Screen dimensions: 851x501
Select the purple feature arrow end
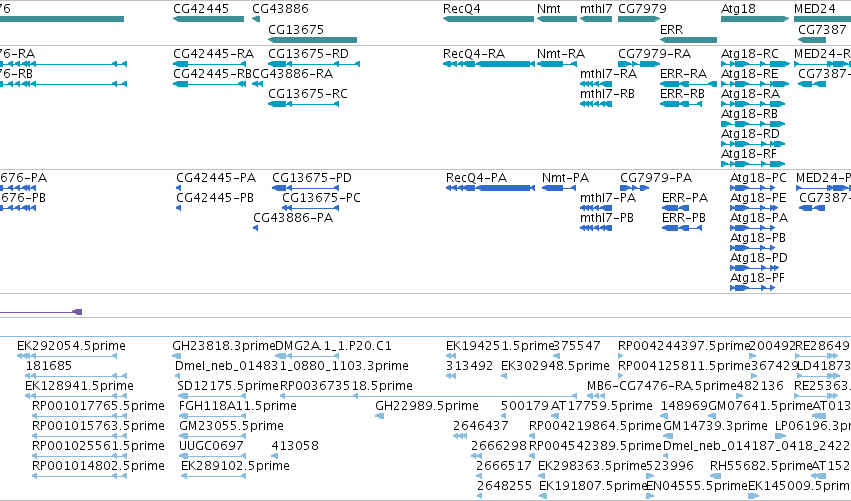(x=78, y=312)
